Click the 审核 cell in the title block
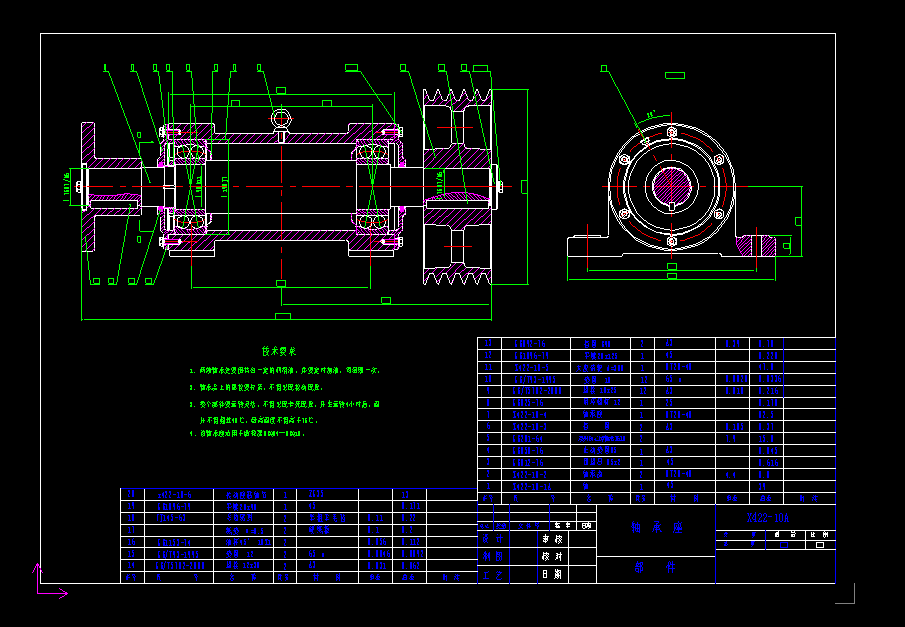Image resolution: width=905 pixels, height=627 pixels. (552, 537)
